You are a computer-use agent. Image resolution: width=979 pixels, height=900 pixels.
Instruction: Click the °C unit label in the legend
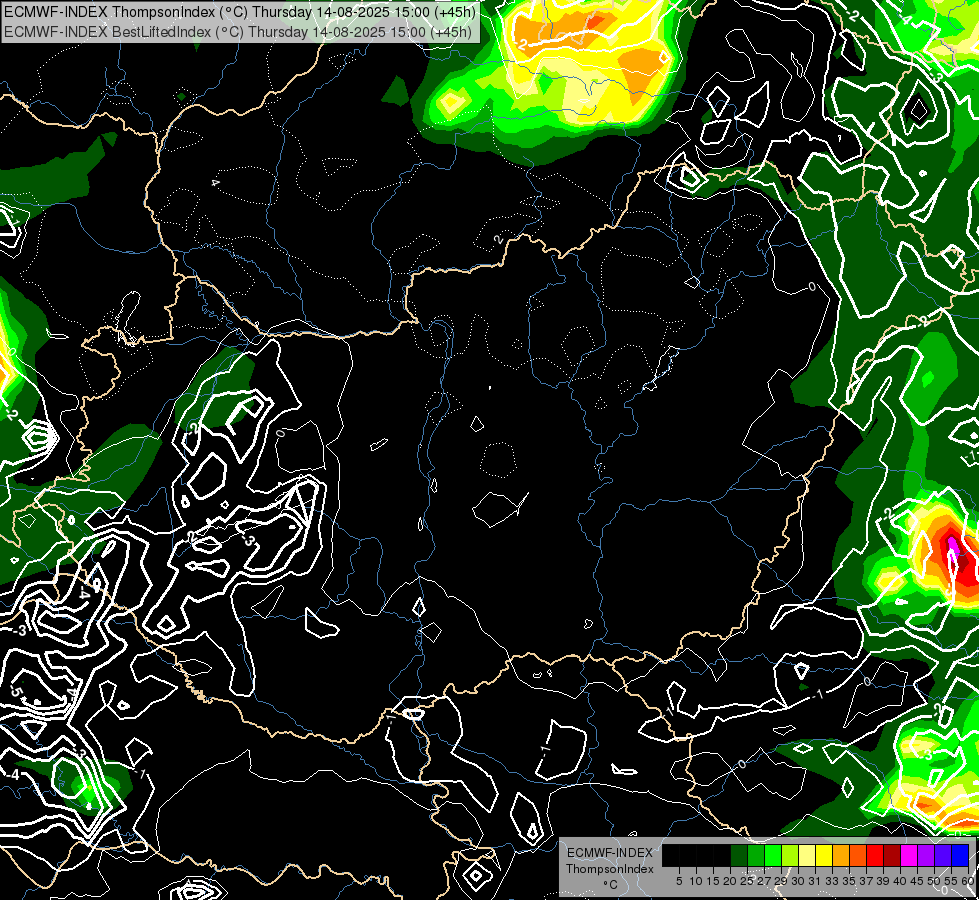tap(611, 885)
